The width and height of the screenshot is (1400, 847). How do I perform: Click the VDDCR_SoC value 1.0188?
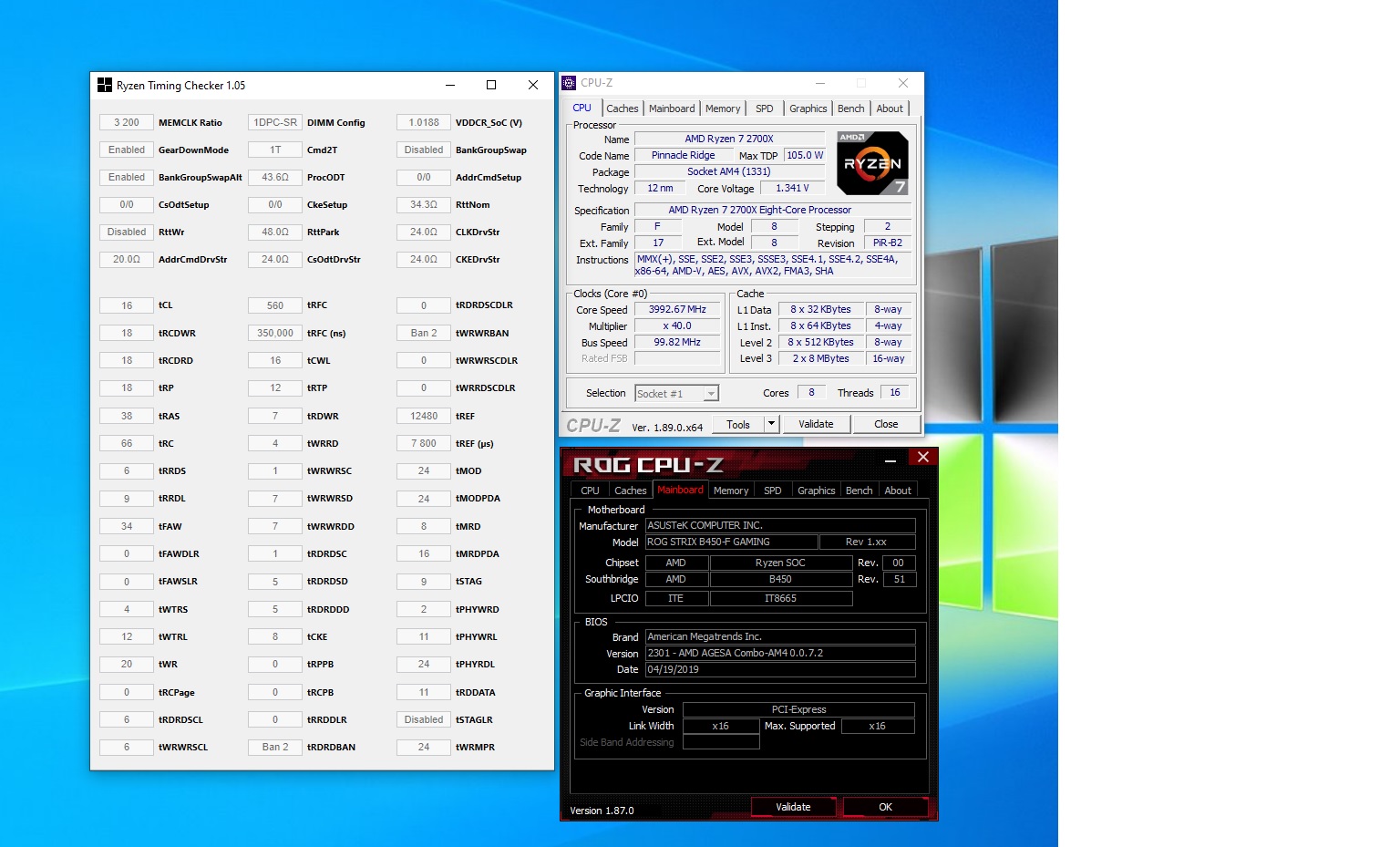click(424, 122)
